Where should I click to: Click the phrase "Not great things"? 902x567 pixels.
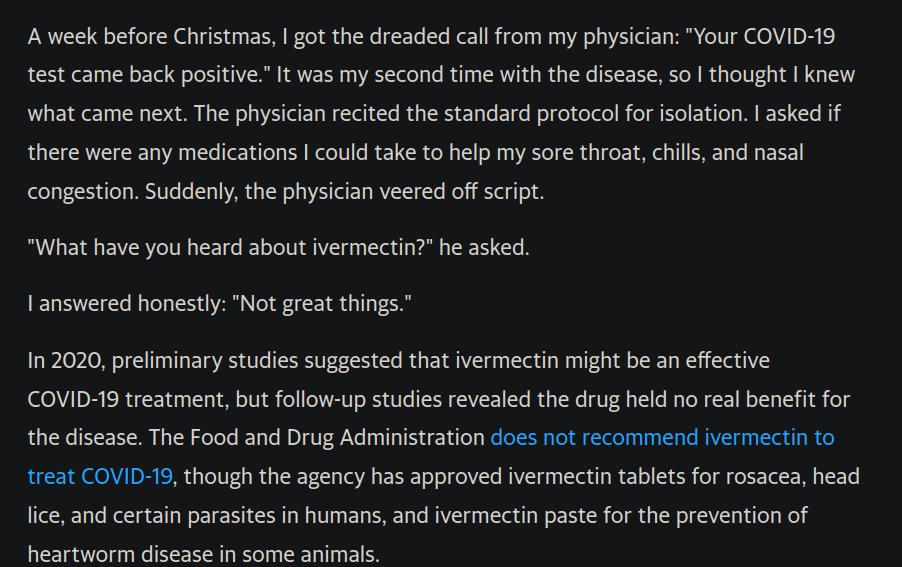(x=322, y=304)
